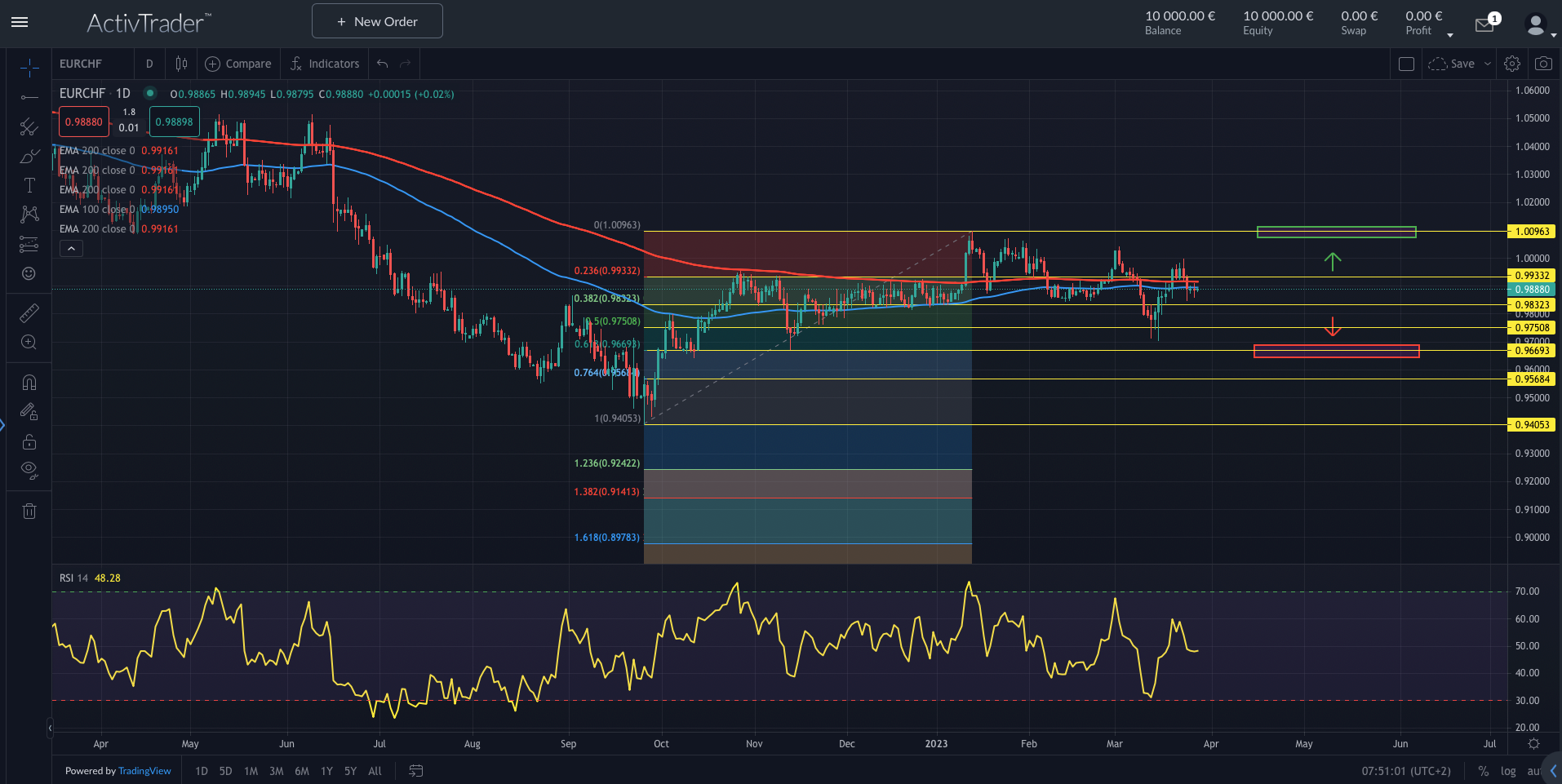Select the crosshair cursor tool
The width and height of the screenshot is (1562, 784).
(29, 68)
